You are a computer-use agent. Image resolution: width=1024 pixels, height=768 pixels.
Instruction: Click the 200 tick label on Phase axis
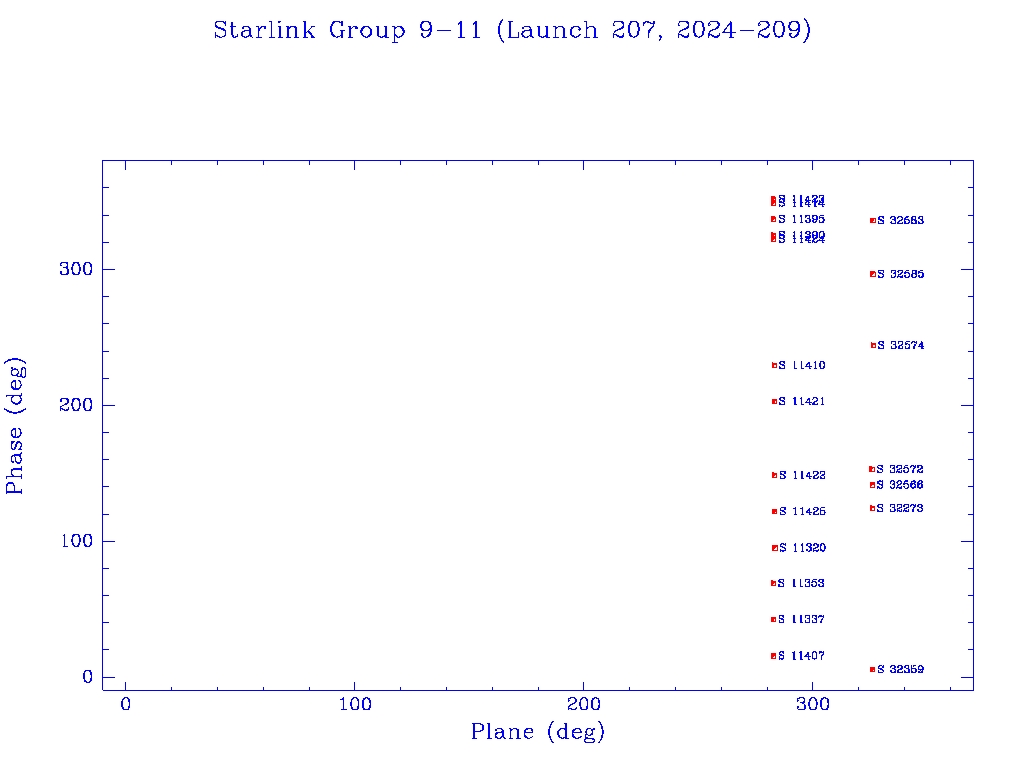coord(76,405)
